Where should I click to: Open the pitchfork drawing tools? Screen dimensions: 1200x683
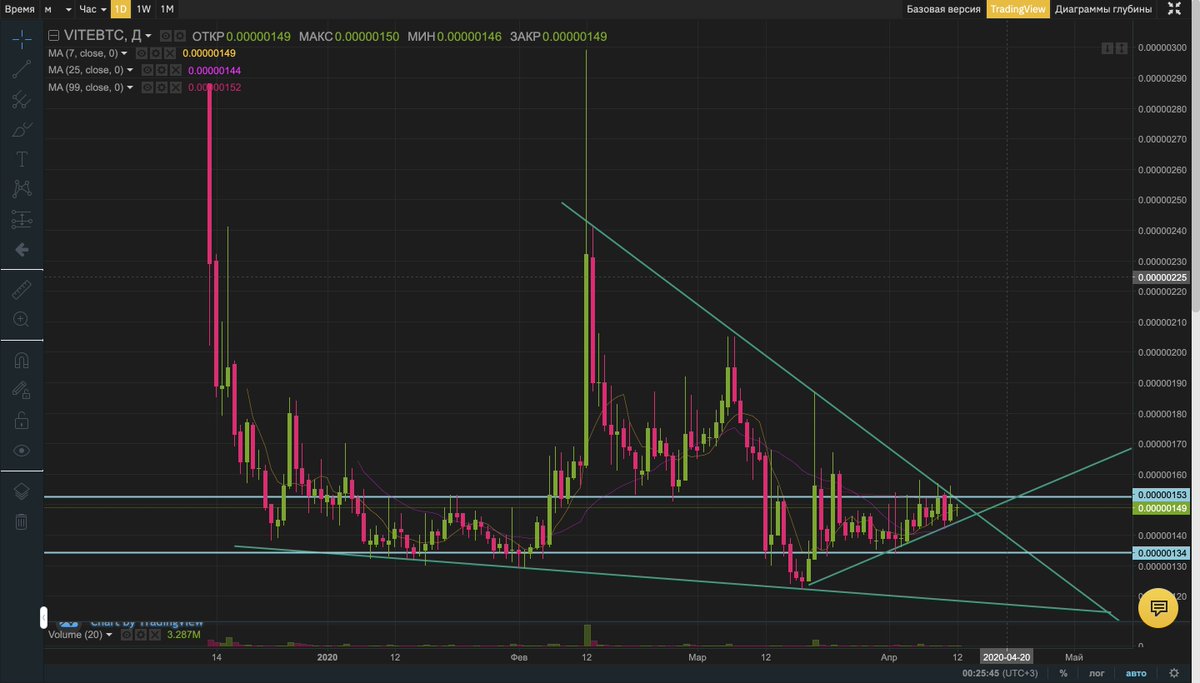tap(21, 99)
